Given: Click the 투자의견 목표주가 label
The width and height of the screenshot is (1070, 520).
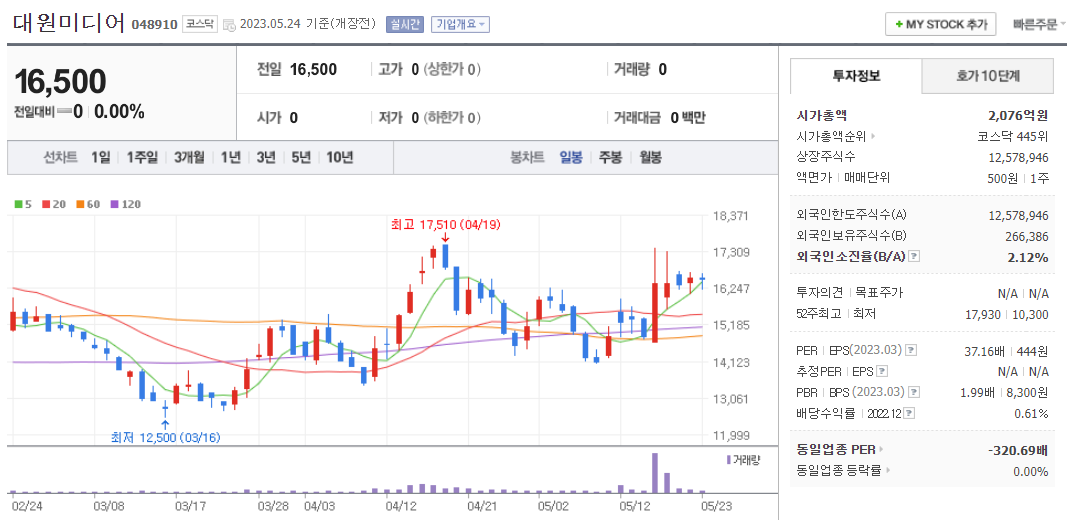Looking at the screenshot, I should (x=850, y=293).
